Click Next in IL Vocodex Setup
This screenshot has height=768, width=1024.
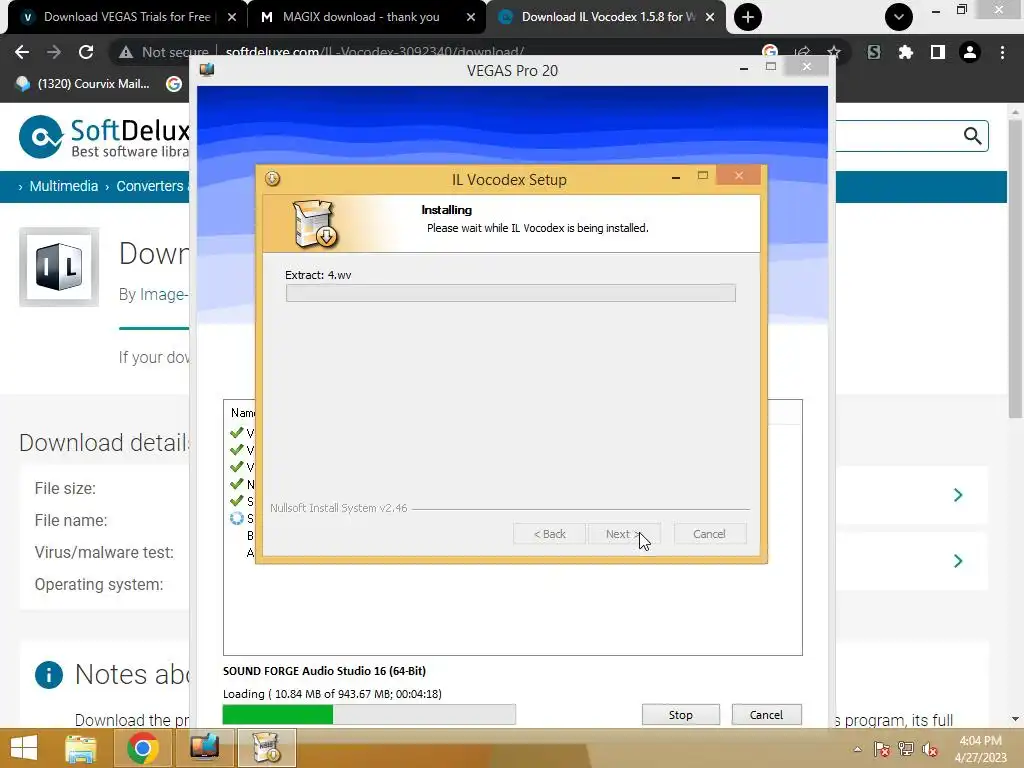(624, 534)
